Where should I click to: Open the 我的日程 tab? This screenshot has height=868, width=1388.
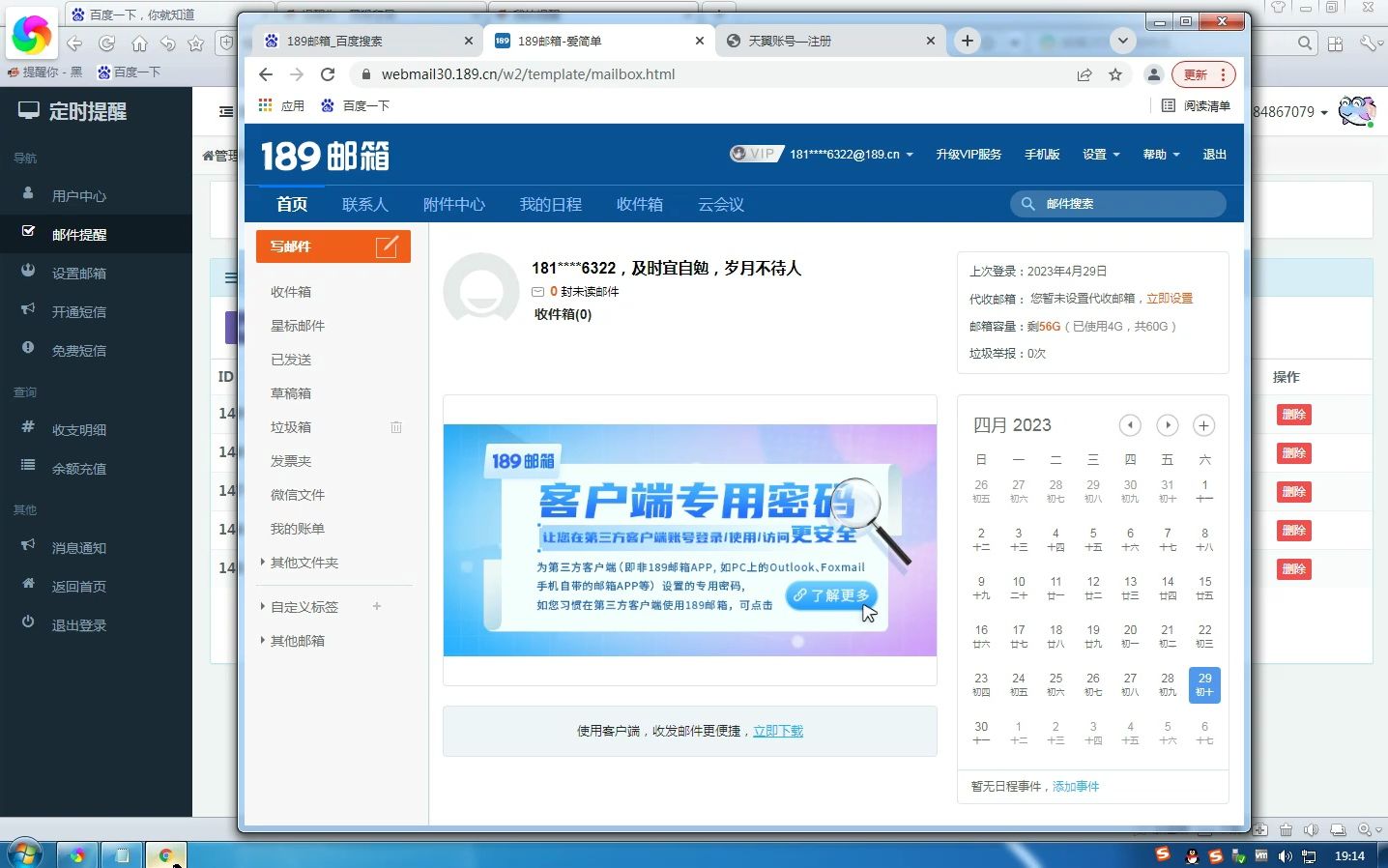click(551, 204)
